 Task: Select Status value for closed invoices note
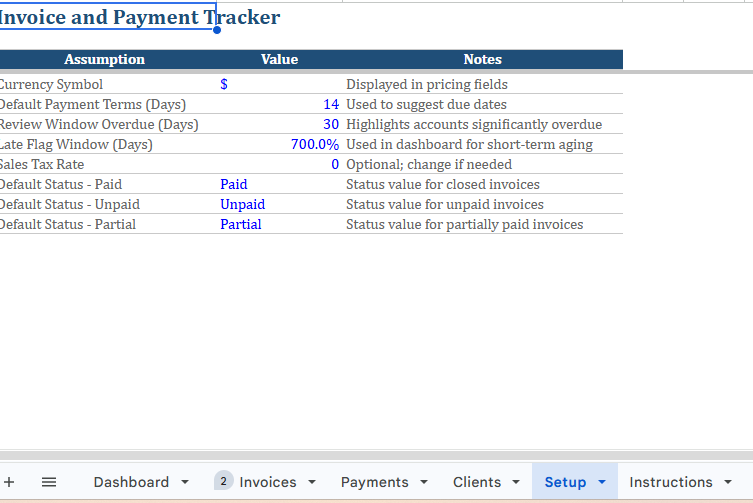point(483,184)
